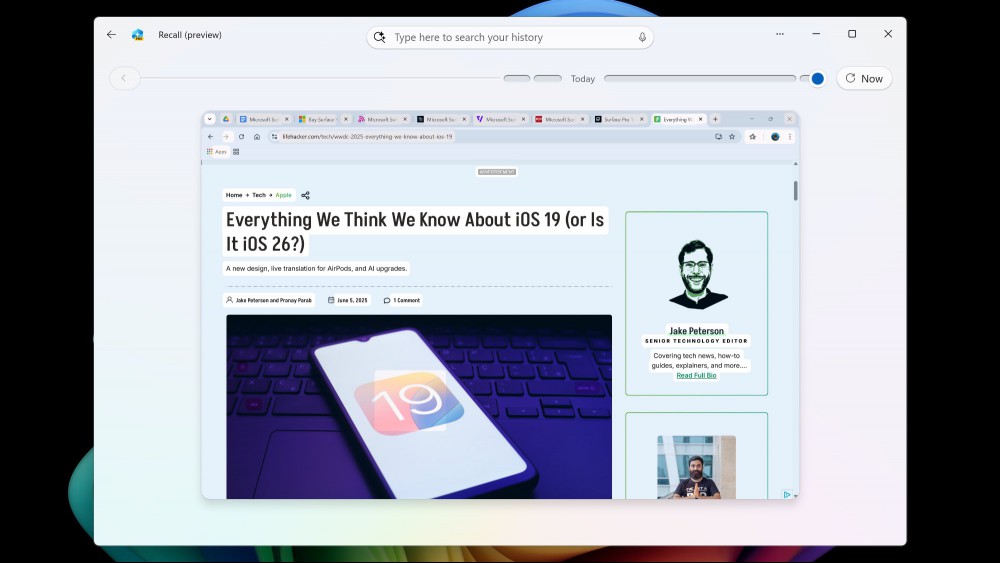View site information icon beside URL
1000x563 pixels.
click(x=274, y=136)
